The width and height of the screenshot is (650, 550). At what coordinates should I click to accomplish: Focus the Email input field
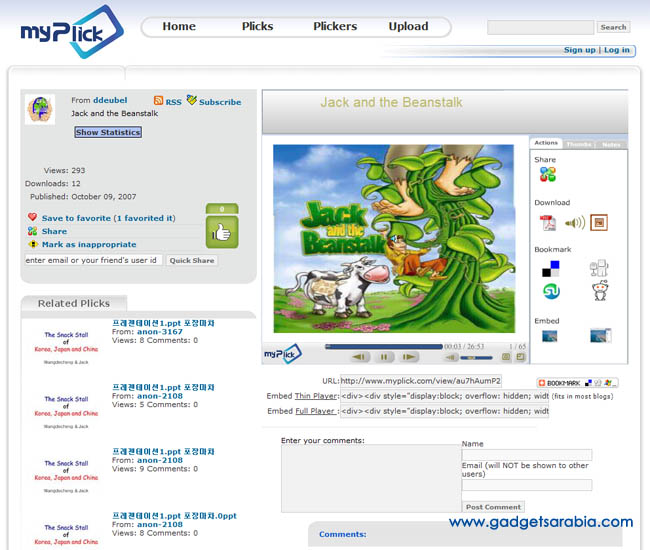click(x=527, y=485)
